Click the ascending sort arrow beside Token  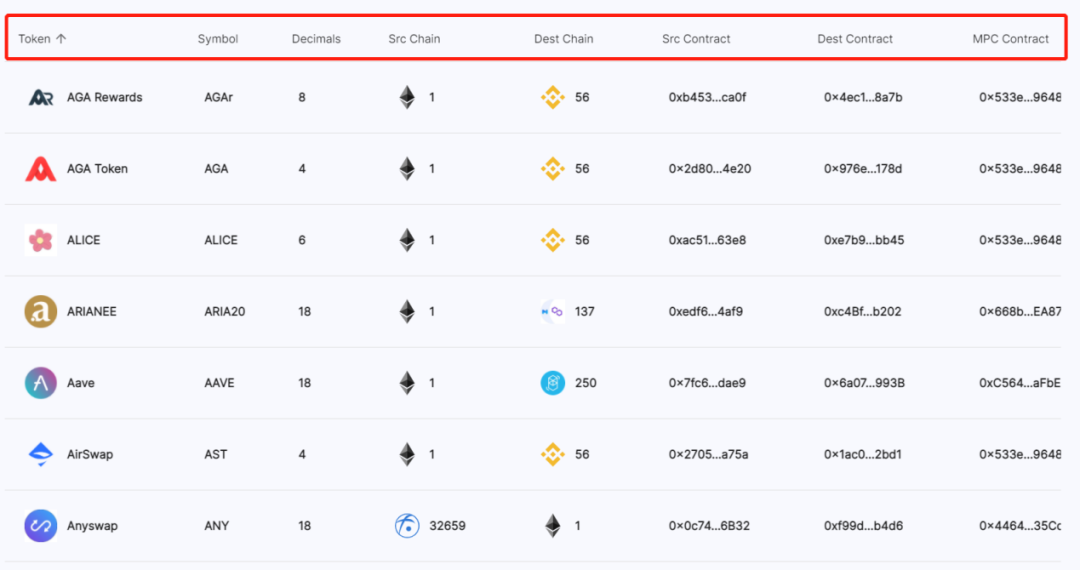tap(61, 39)
